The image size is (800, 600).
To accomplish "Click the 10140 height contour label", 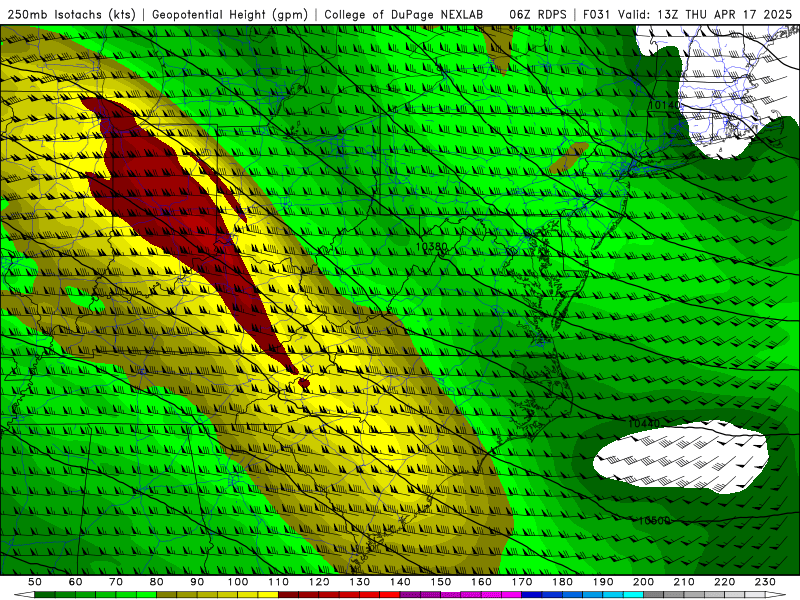I will (x=664, y=105).
